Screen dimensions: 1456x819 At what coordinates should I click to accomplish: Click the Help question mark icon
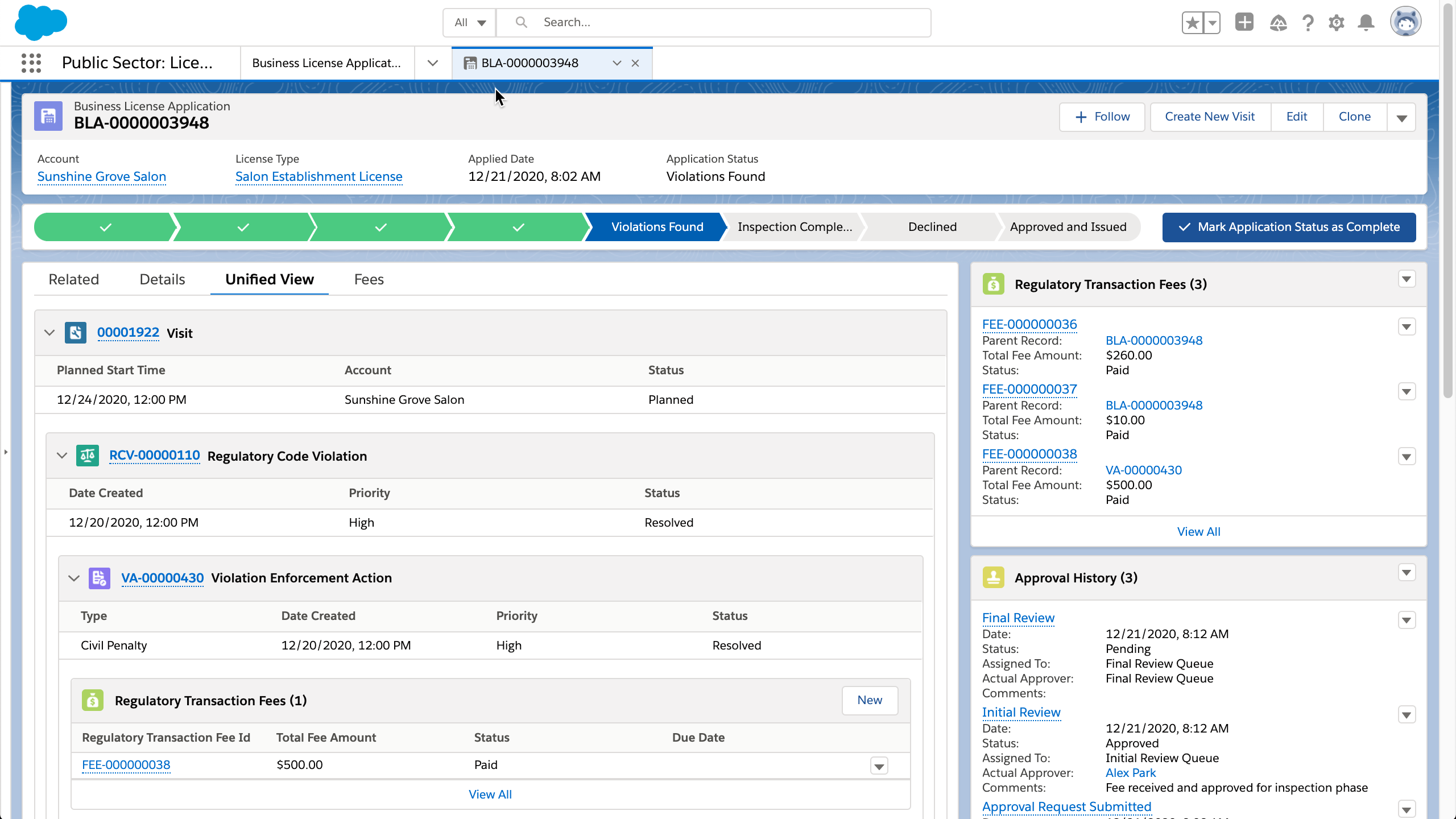[1308, 23]
